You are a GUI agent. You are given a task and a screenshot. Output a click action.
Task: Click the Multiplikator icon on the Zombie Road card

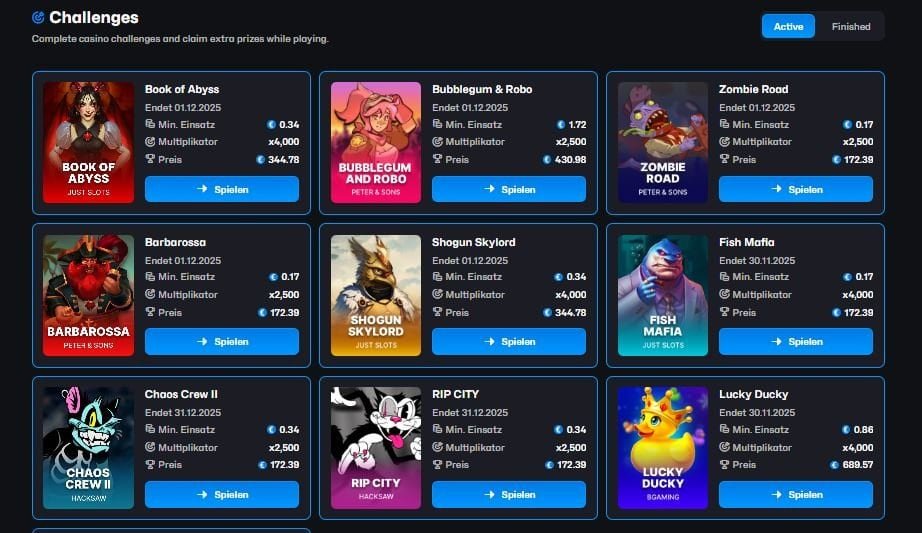point(724,142)
